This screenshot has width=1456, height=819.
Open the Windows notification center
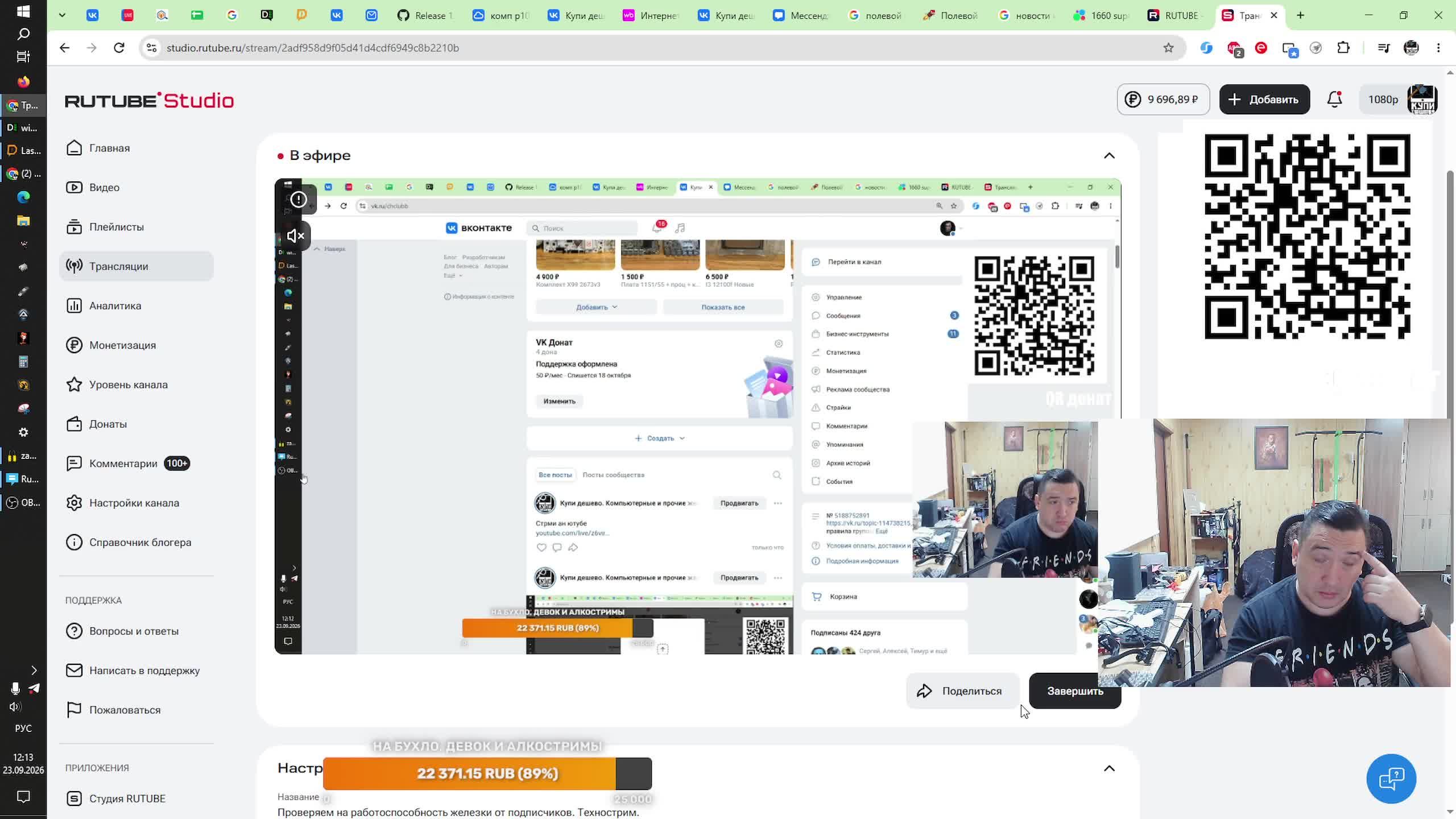click(23, 797)
